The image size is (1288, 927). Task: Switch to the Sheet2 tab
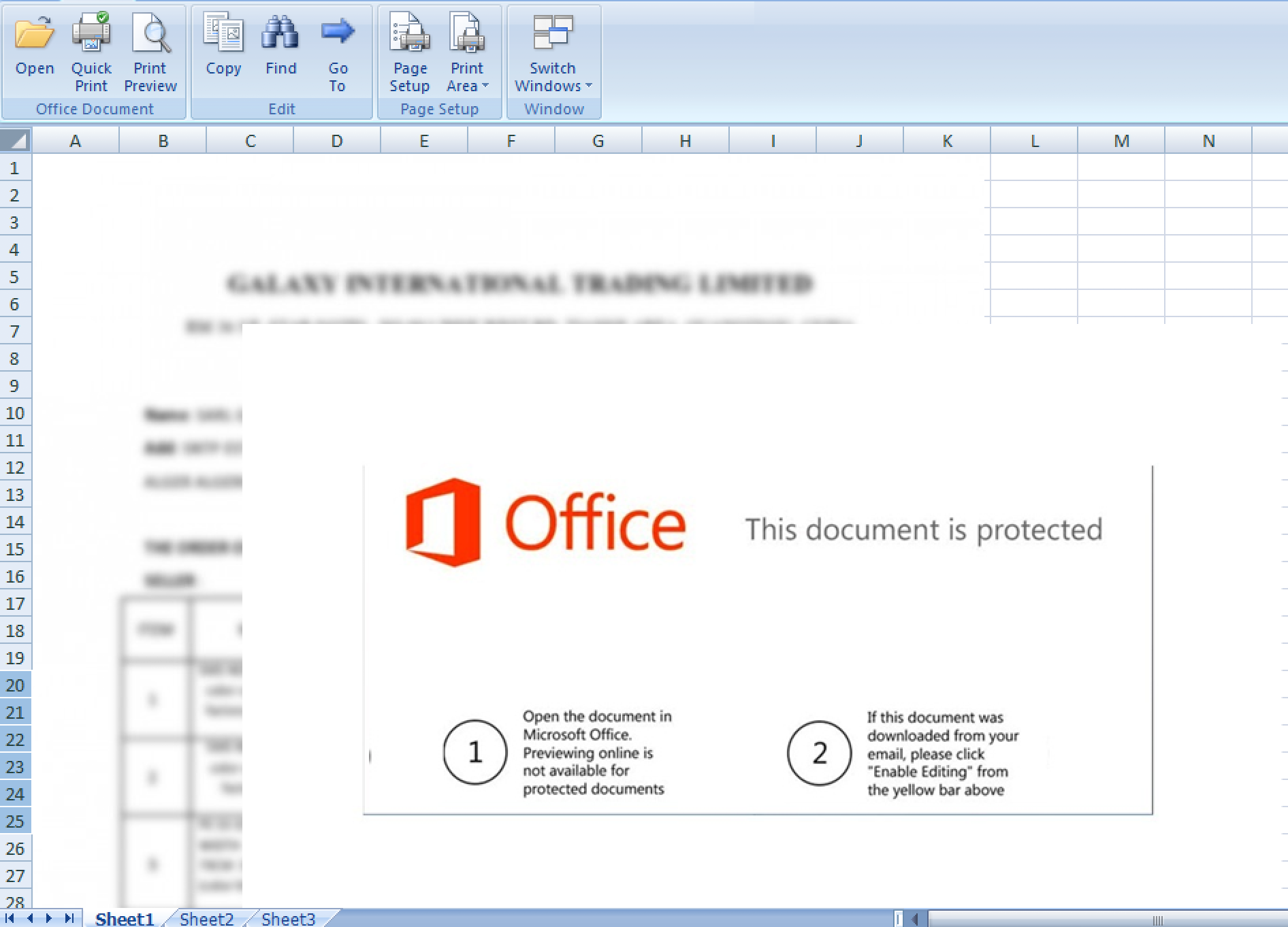[206, 918]
